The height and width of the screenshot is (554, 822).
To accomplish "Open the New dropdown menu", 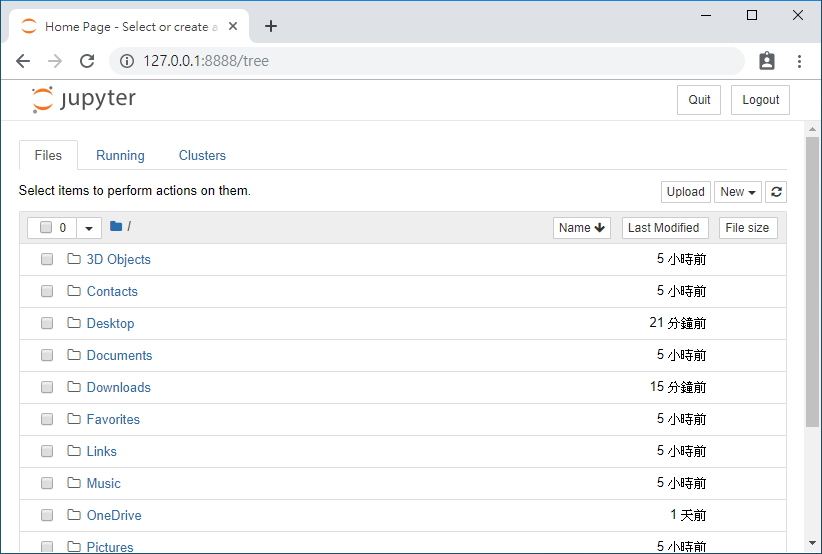I will [738, 192].
